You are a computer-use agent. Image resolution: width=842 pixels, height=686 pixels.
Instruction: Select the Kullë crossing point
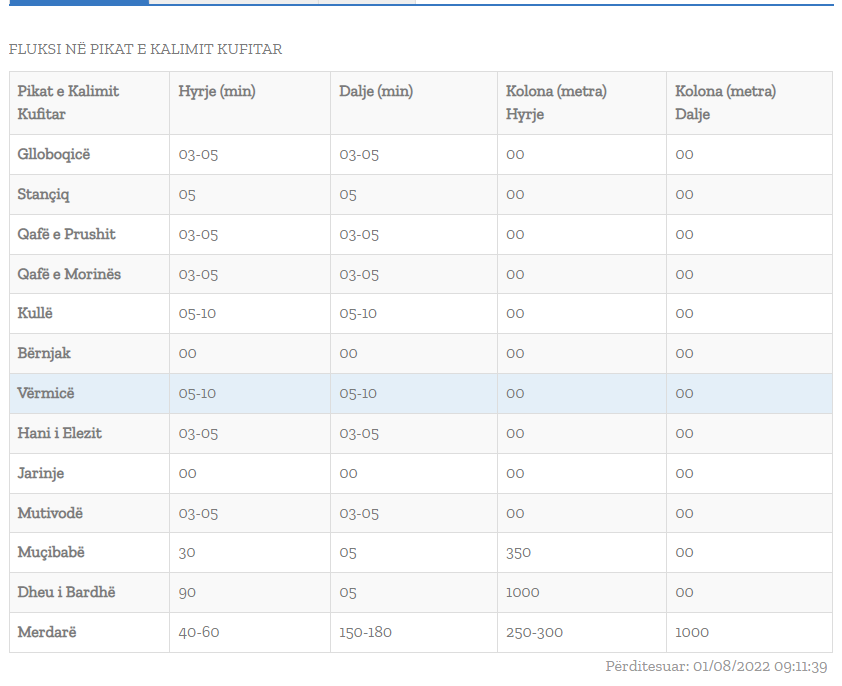pyautogui.click(x=35, y=313)
